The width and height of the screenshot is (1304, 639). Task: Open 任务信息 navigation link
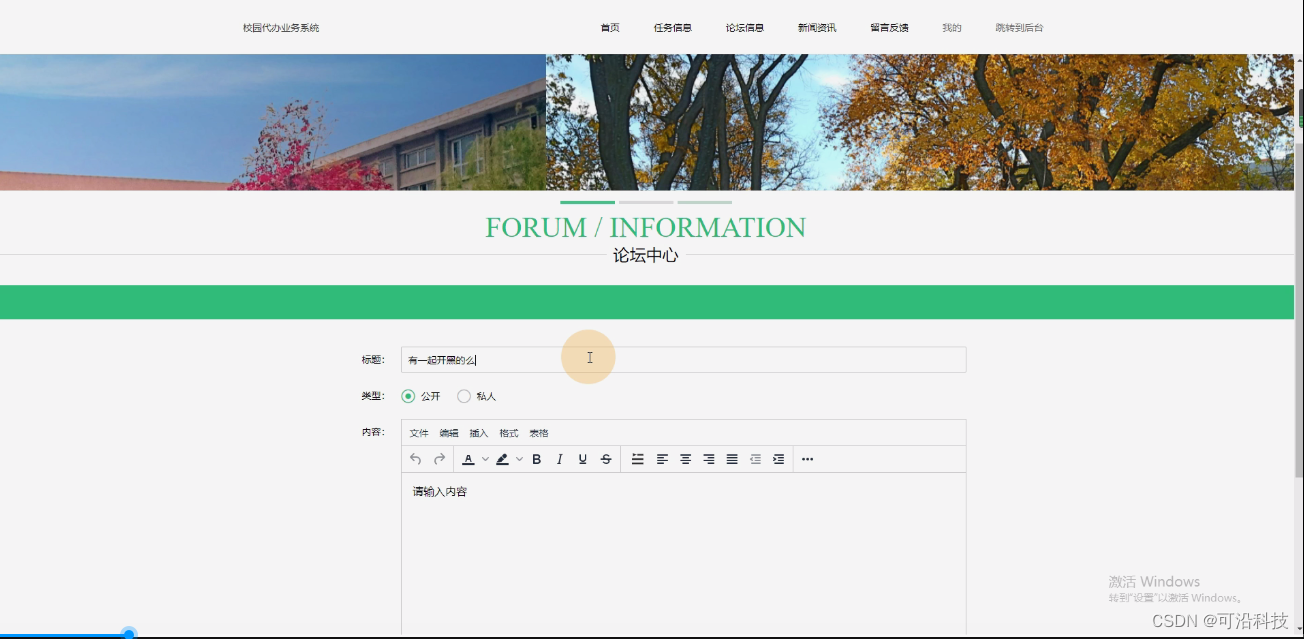point(673,28)
